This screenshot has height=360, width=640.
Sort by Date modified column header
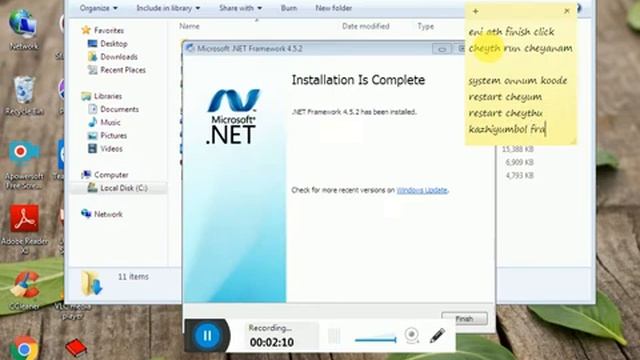point(366,26)
